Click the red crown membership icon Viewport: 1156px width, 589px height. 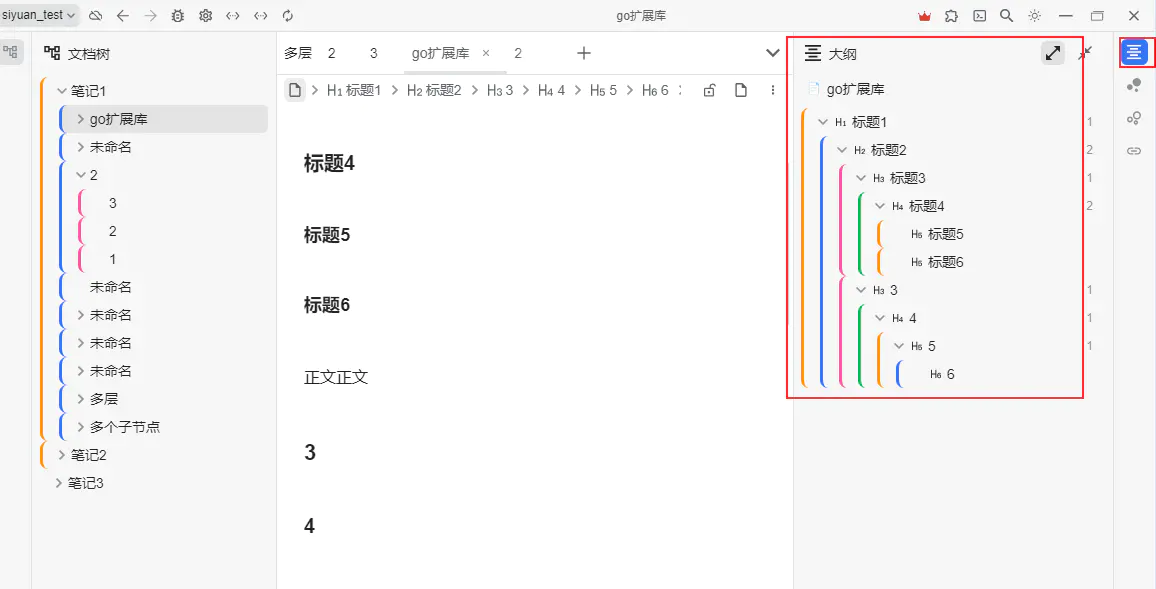point(924,15)
